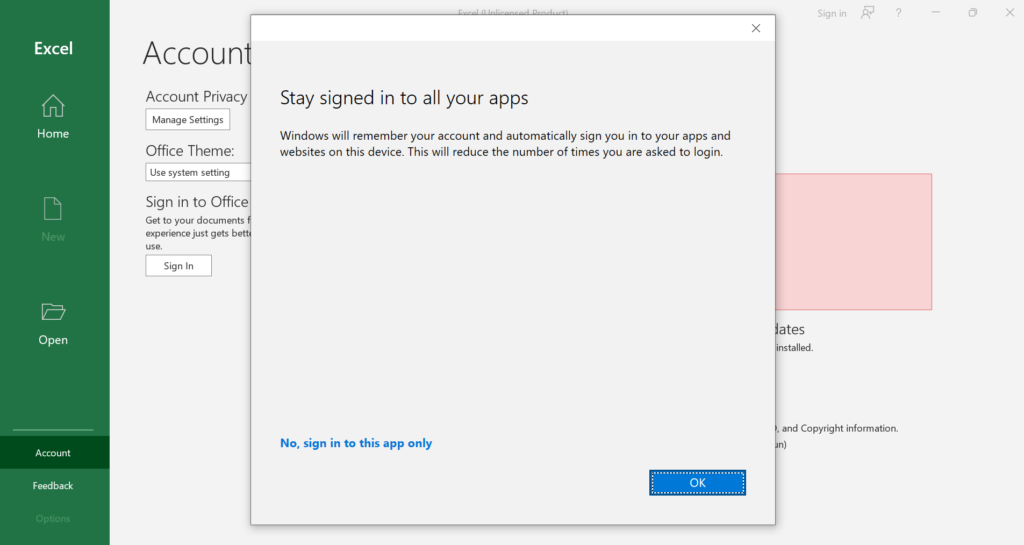This screenshot has height=545, width=1024.
Task: Click OK to stay signed in
Action: tap(697, 482)
